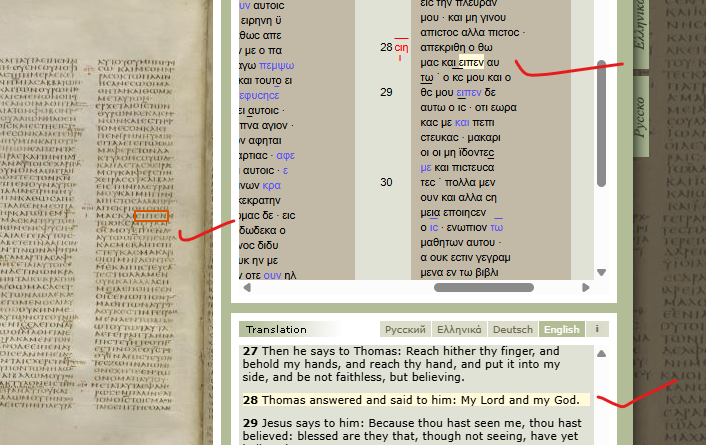
Task: Click 'α ουκ εcτιν γεγραμ' transcription line
Action: click(x=465, y=258)
